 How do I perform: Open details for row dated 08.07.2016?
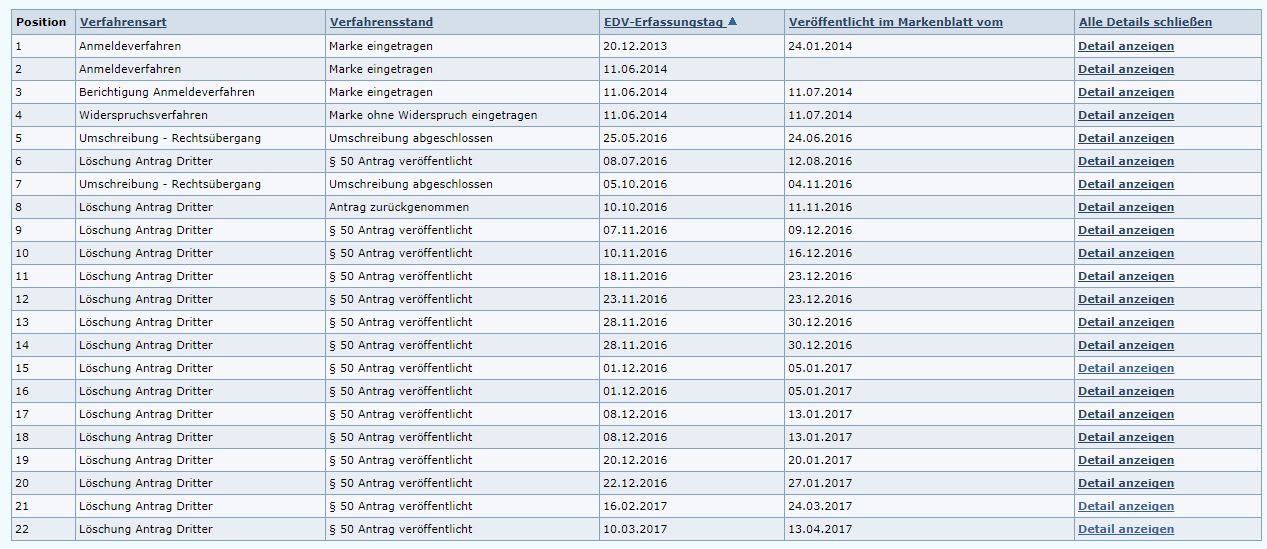tap(1126, 161)
